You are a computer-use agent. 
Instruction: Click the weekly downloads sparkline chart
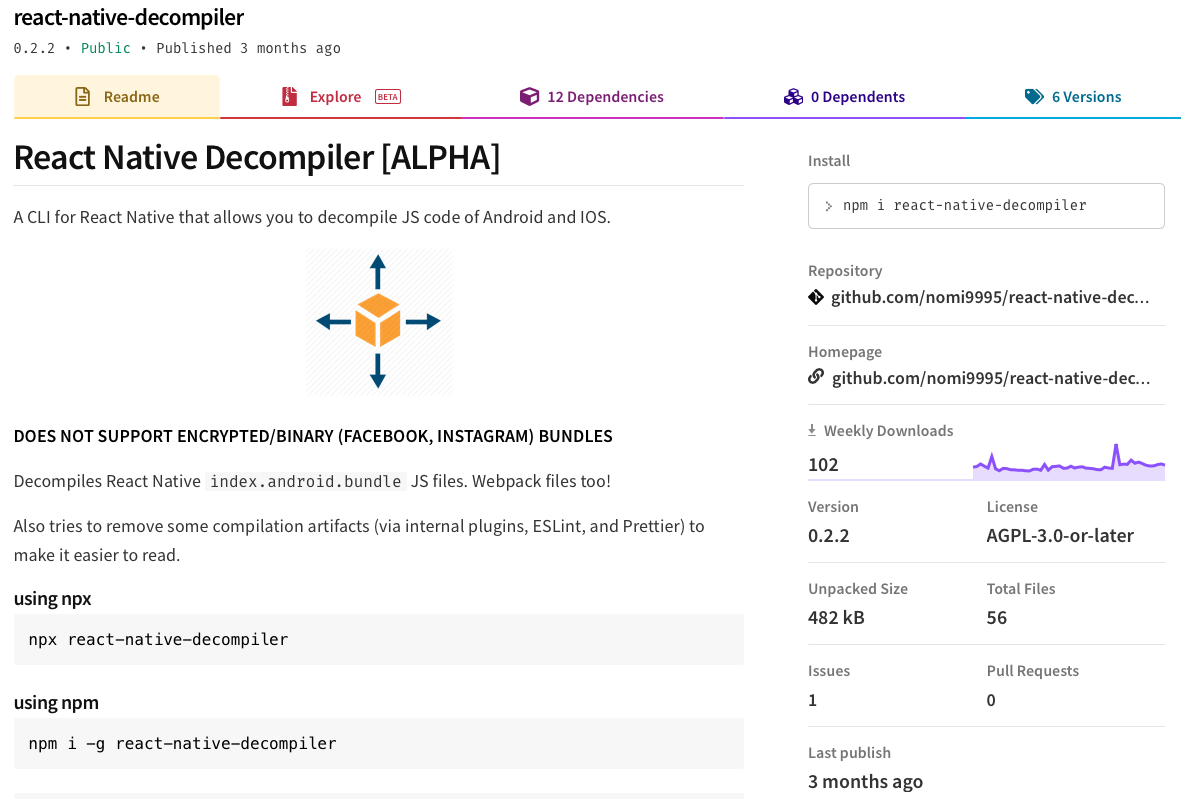(x=1069, y=462)
